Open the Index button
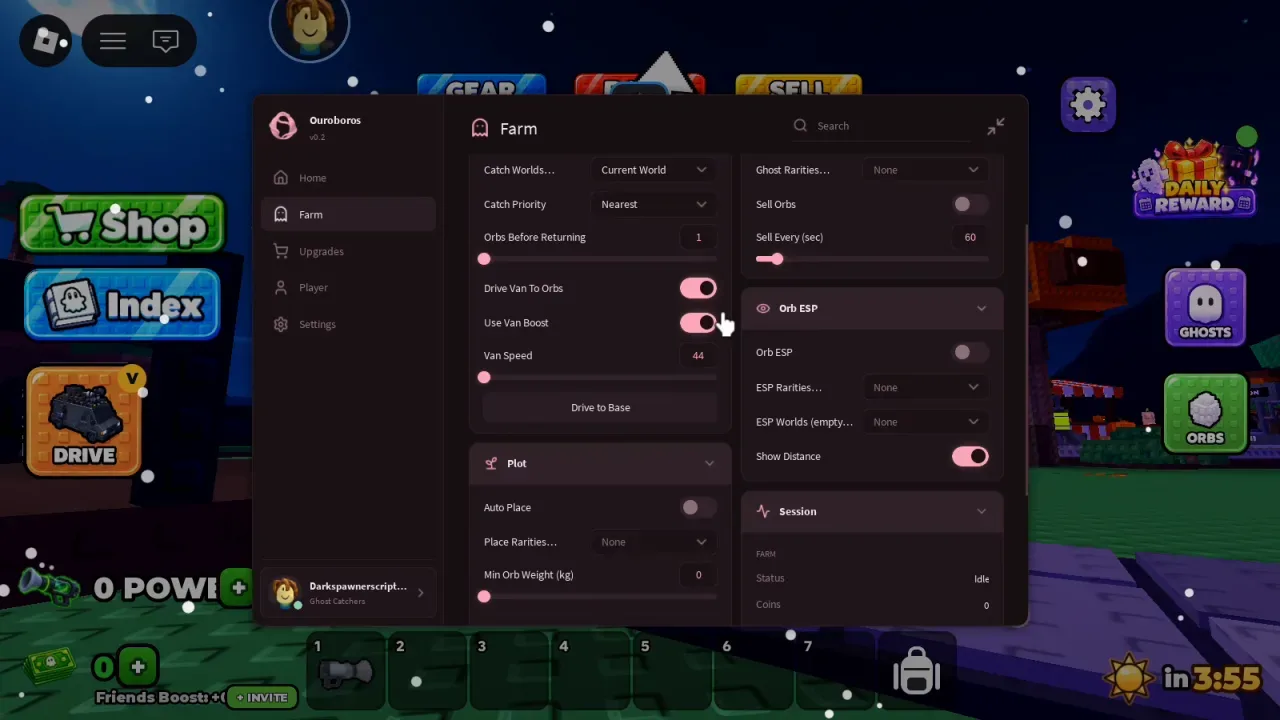Viewport: 1280px width, 720px height. pos(122,304)
